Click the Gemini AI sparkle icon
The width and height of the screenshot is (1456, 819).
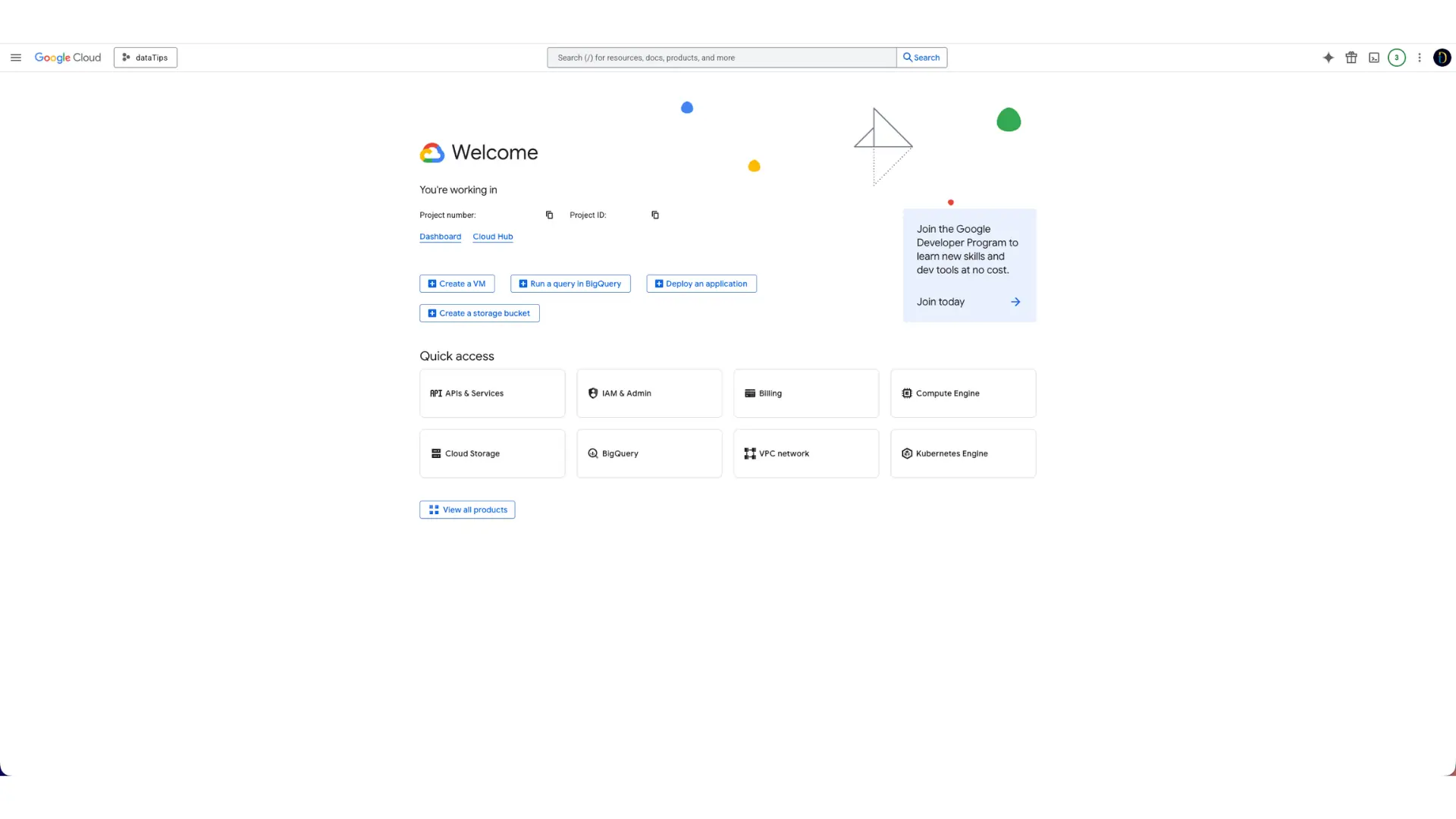[x=1328, y=58]
